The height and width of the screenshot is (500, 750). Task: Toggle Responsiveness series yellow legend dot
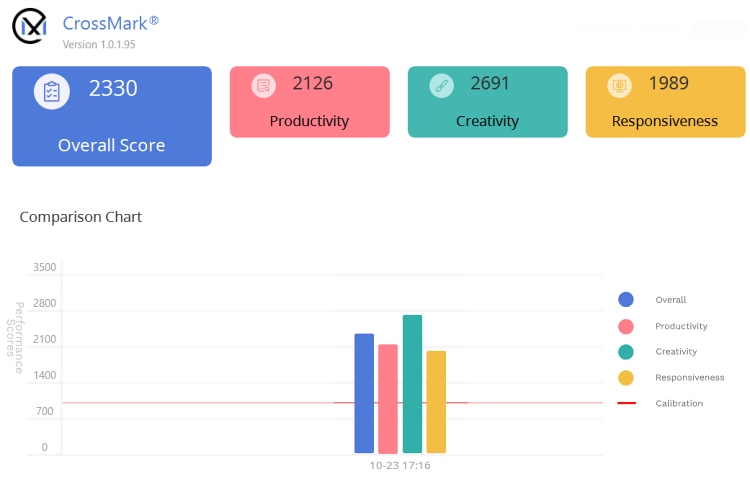point(626,378)
